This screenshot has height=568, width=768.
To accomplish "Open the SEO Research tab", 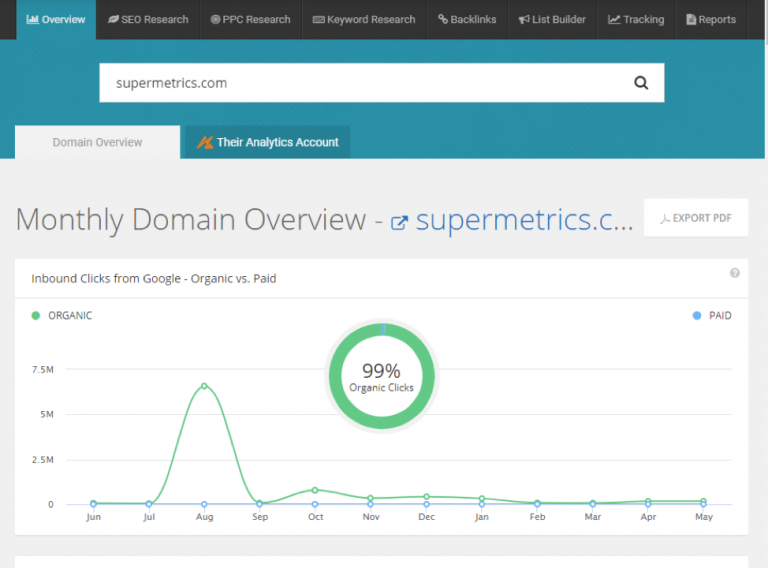I will (148, 20).
